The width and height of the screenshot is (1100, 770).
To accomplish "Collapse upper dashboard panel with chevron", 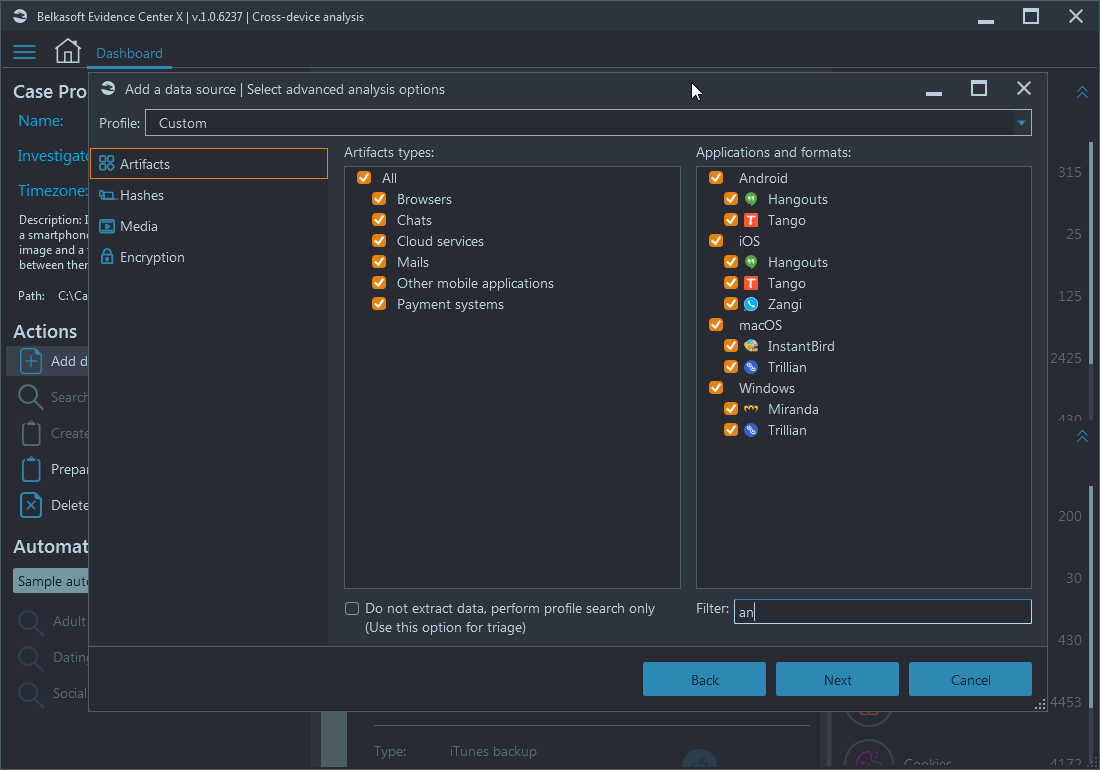I will coord(1082,93).
